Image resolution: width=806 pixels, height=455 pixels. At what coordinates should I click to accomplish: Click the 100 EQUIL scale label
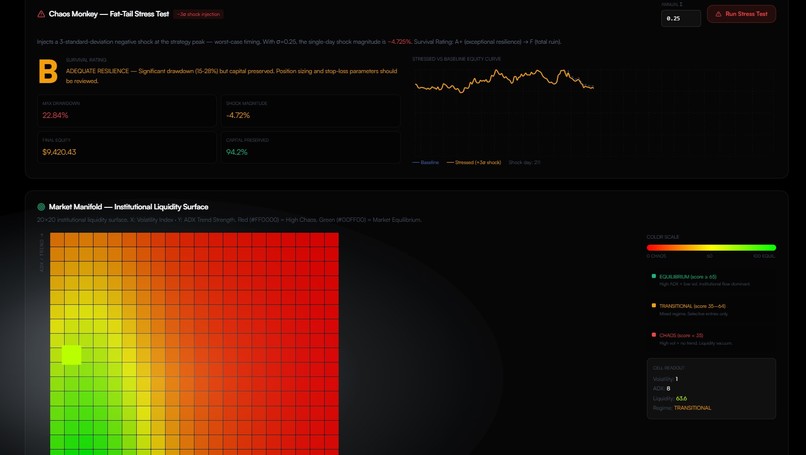click(764, 256)
